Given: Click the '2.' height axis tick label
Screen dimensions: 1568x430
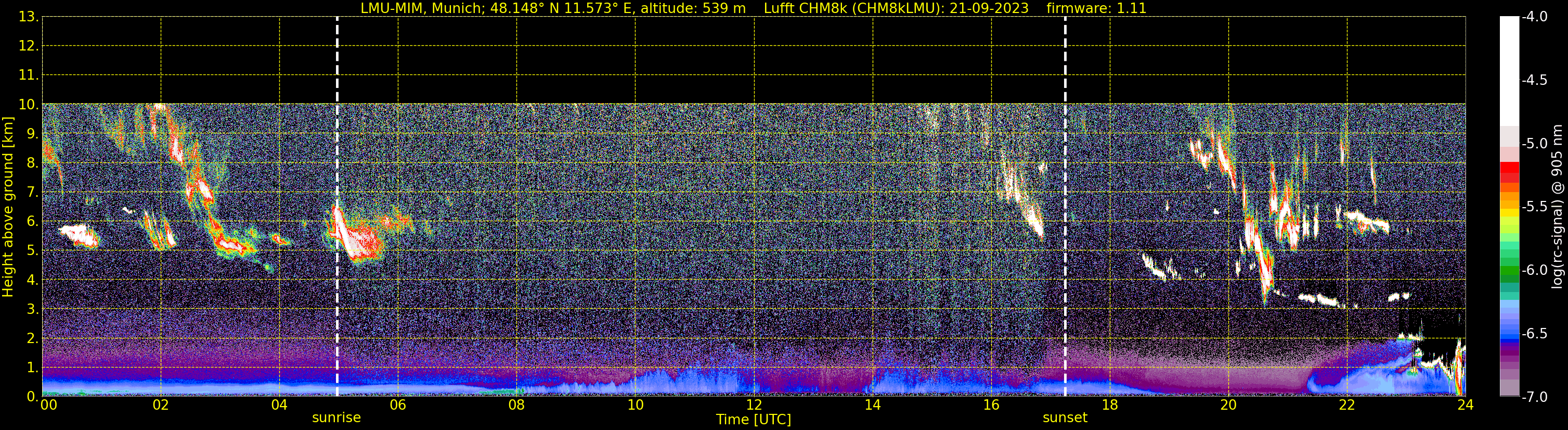Looking at the screenshot, I should point(33,339).
